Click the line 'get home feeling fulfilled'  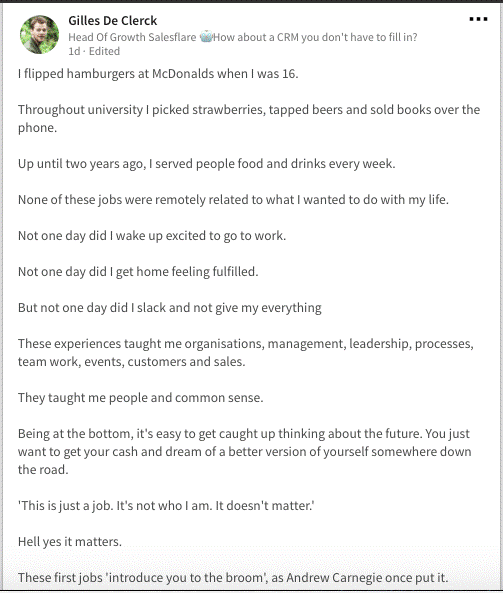click(138, 272)
